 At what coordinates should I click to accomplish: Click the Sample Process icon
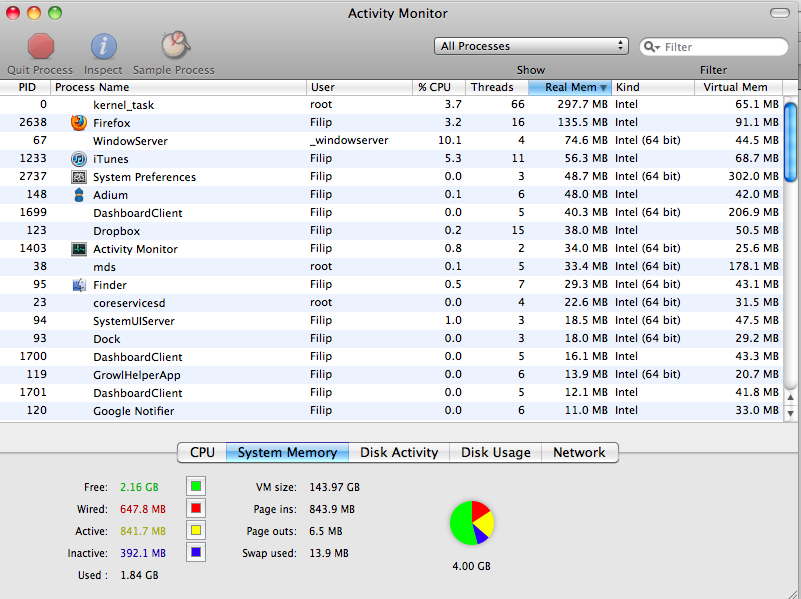click(175, 45)
